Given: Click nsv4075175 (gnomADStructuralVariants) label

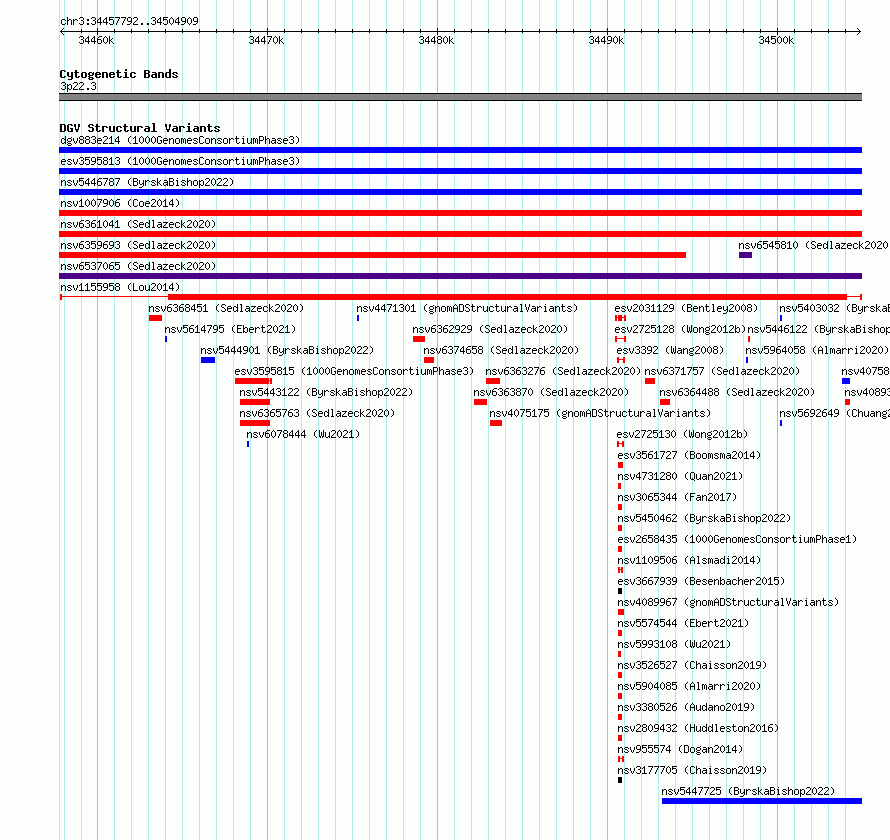Looking at the screenshot, I should pyautogui.click(x=600, y=413).
